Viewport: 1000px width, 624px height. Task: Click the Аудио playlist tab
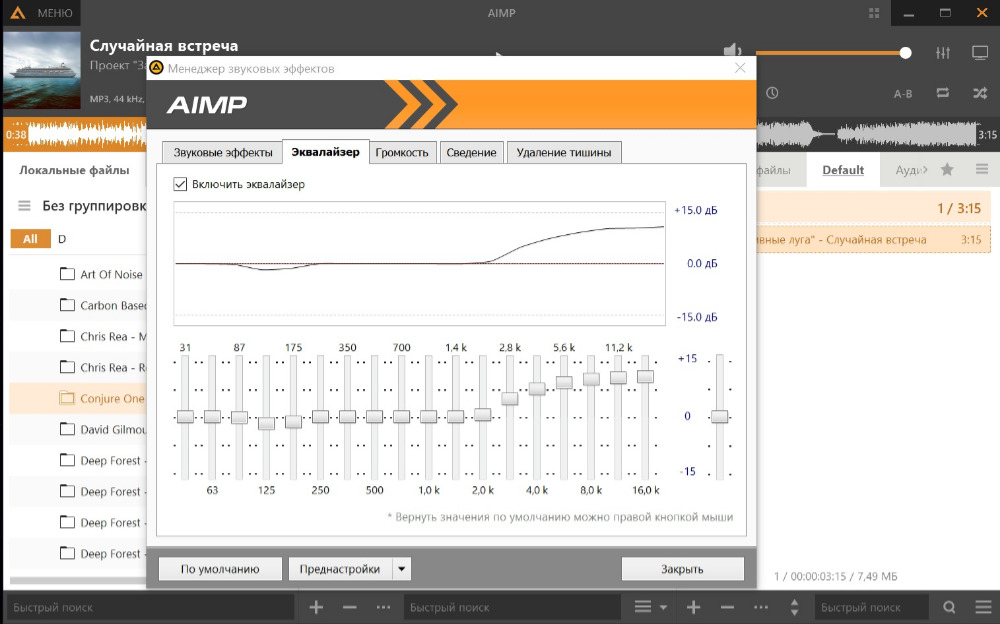coord(911,170)
